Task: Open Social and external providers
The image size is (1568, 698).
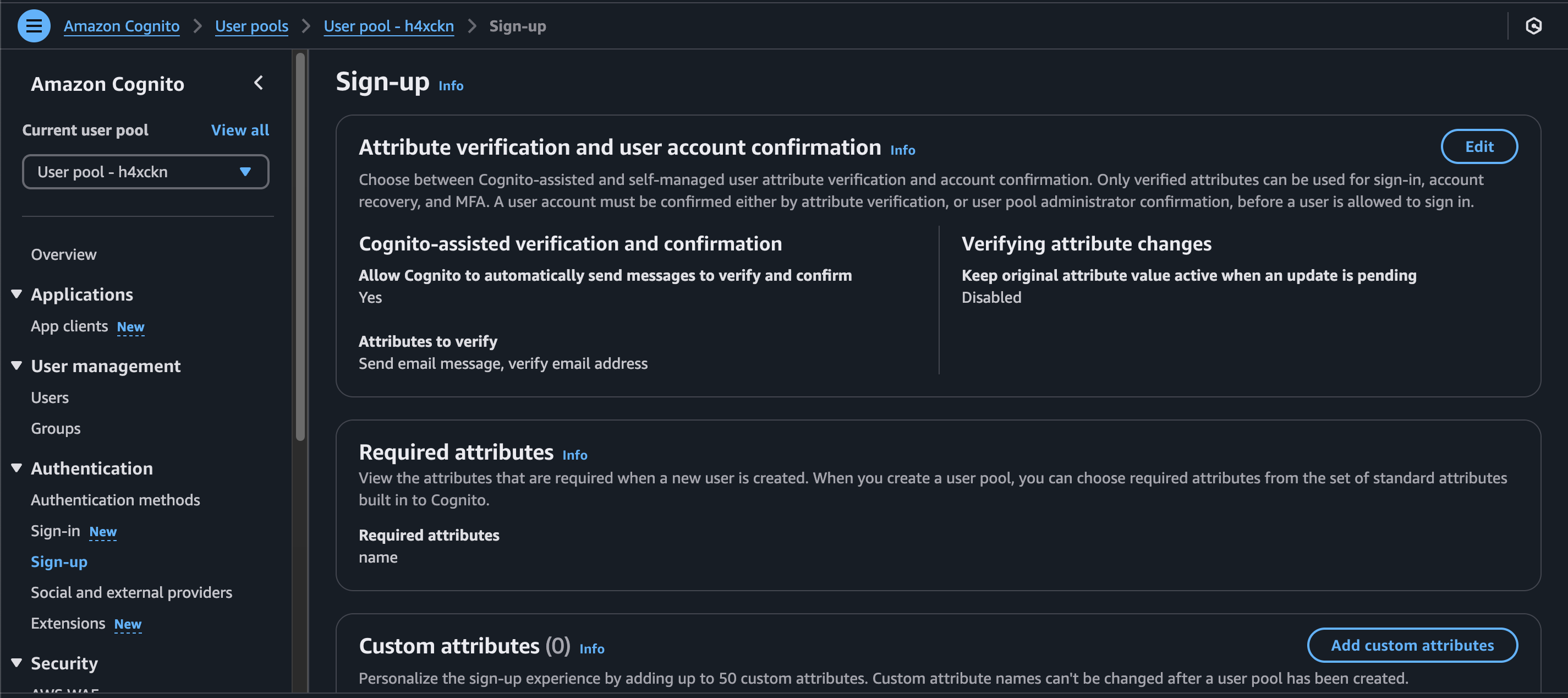Action: coord(131,592)
